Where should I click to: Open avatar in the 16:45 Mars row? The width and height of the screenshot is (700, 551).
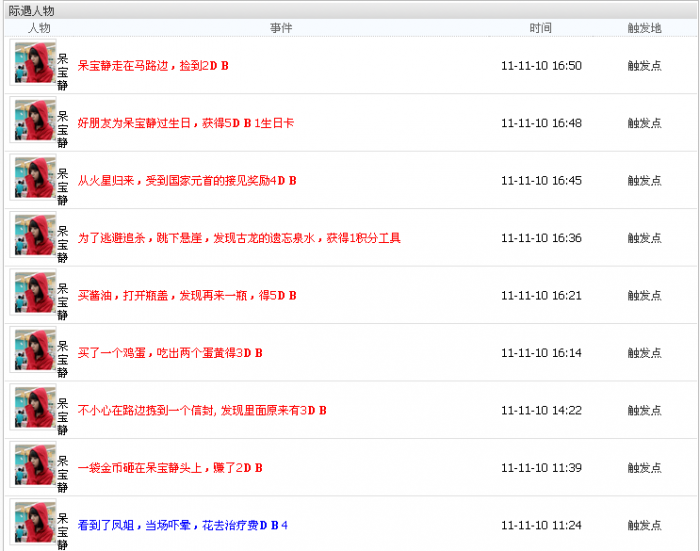pyautogui.click(x=33, y=177)
